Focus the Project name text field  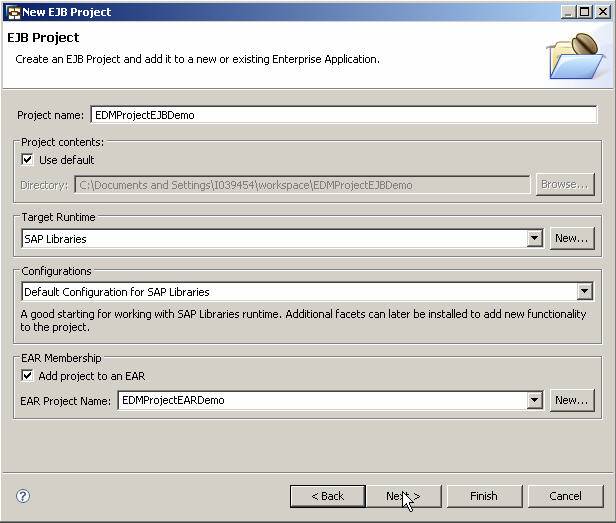click(342, 115)
